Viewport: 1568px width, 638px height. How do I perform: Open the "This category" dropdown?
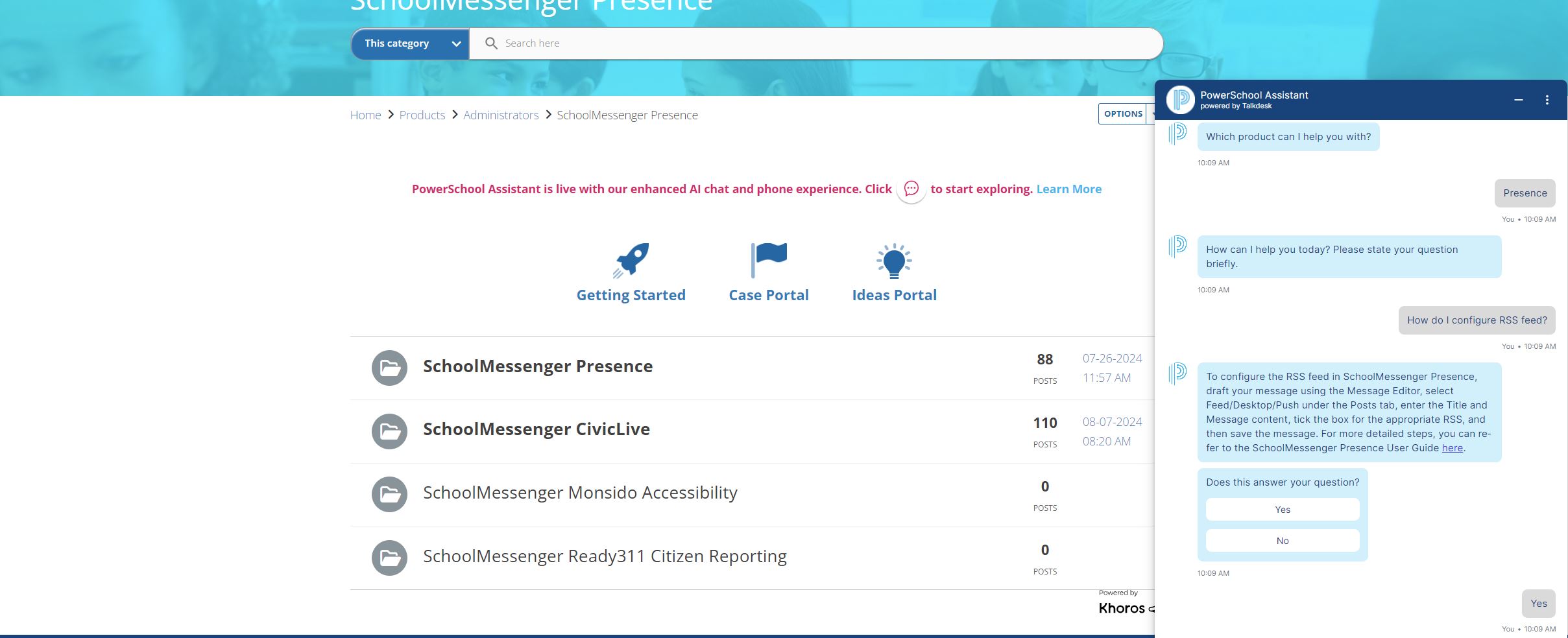[409, 43]
